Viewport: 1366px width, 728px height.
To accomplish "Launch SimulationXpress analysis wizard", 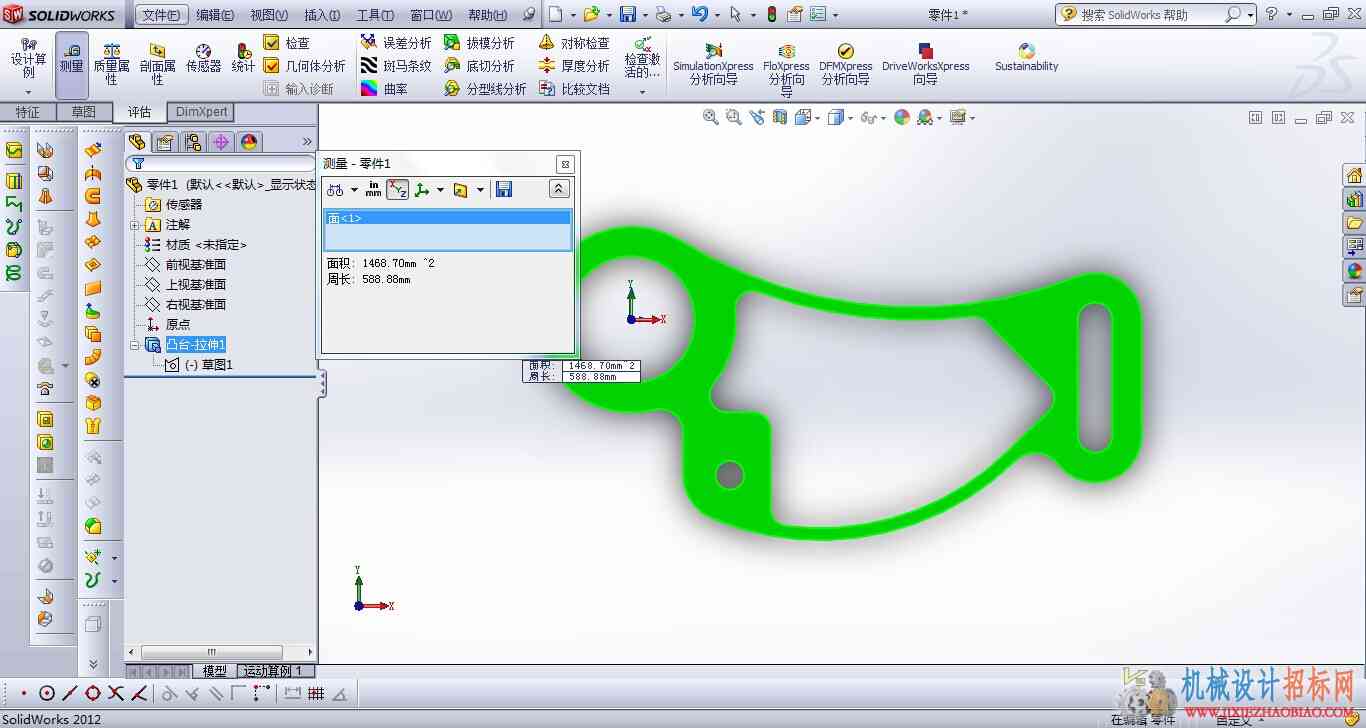I will [x=713, y=65].
